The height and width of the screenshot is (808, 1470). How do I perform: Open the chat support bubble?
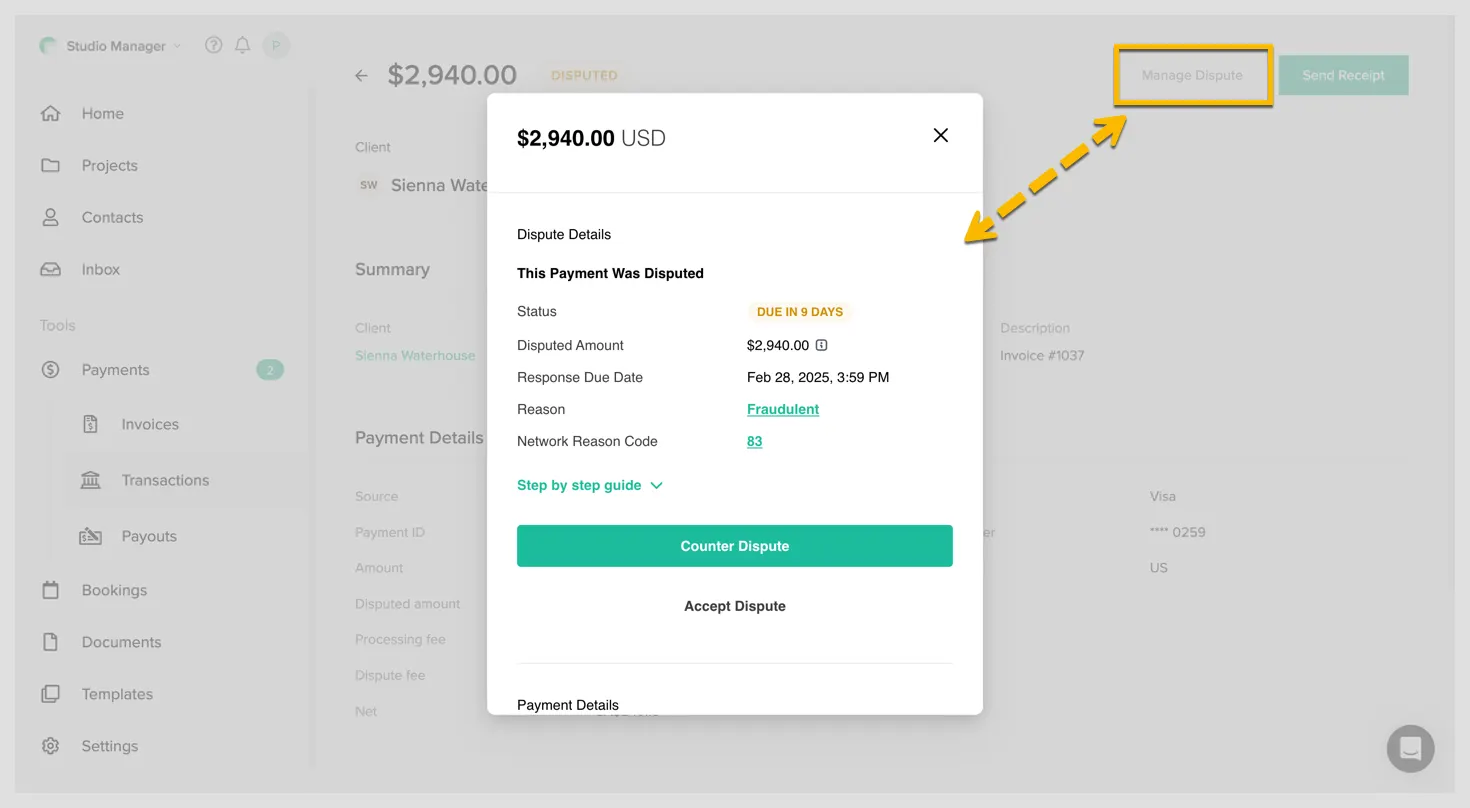(x=1410, y=748)
